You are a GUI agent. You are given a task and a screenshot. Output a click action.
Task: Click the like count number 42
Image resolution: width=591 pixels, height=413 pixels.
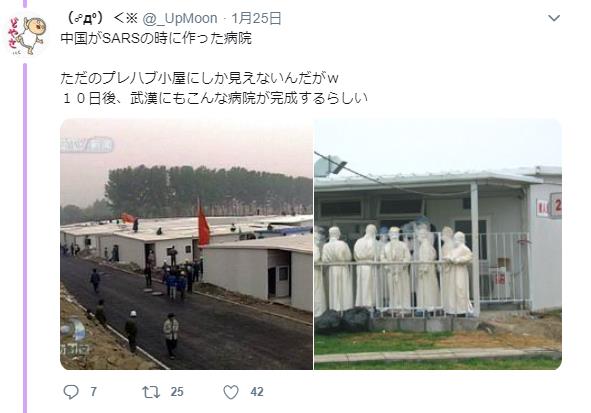(257, 392)
